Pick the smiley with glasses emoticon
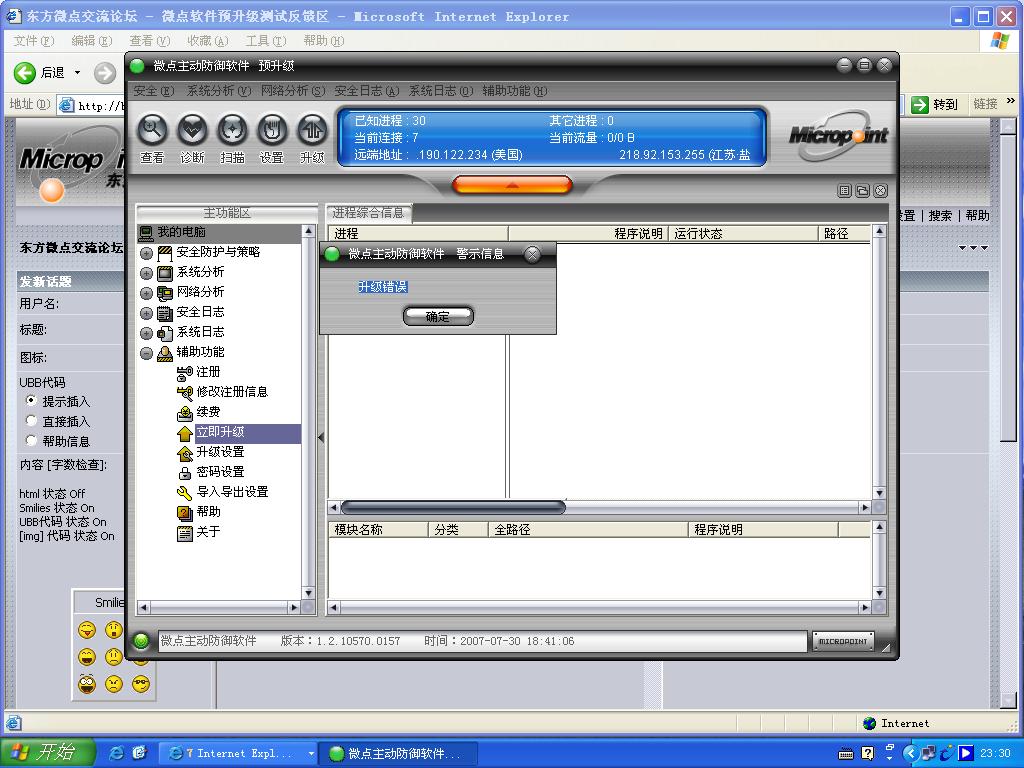The height and width of the screenshot is (768, 1024). tap(140, 684)
